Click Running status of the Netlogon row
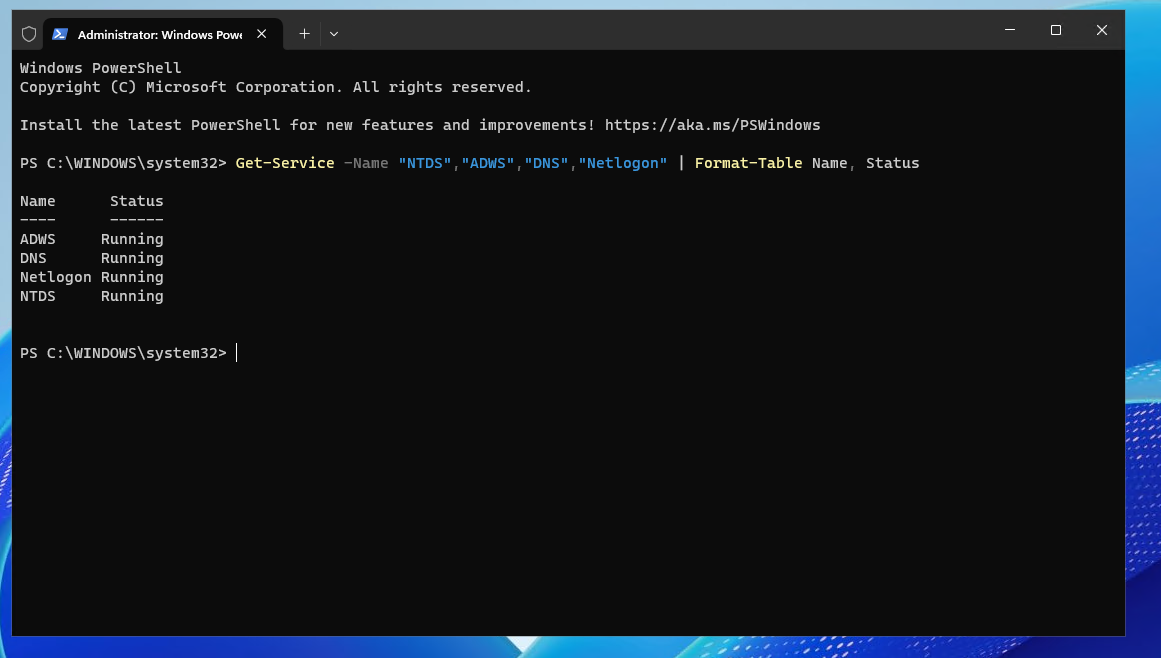The height and width of the screenshot is (658, 1161). (133, 277)
